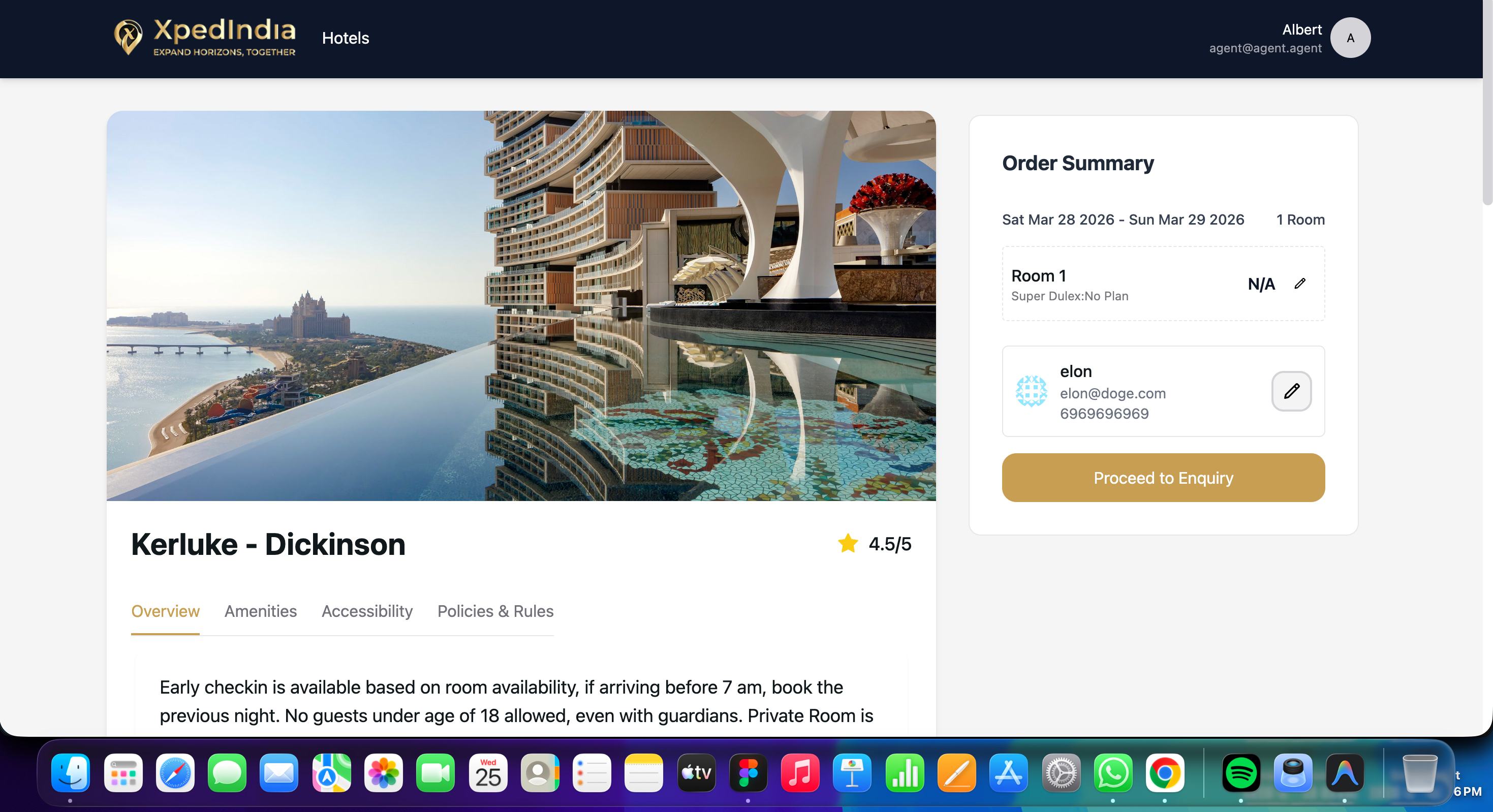Click the hotel hero image
The width and height of the screenshot is (1493, 812).
point(521,305)
